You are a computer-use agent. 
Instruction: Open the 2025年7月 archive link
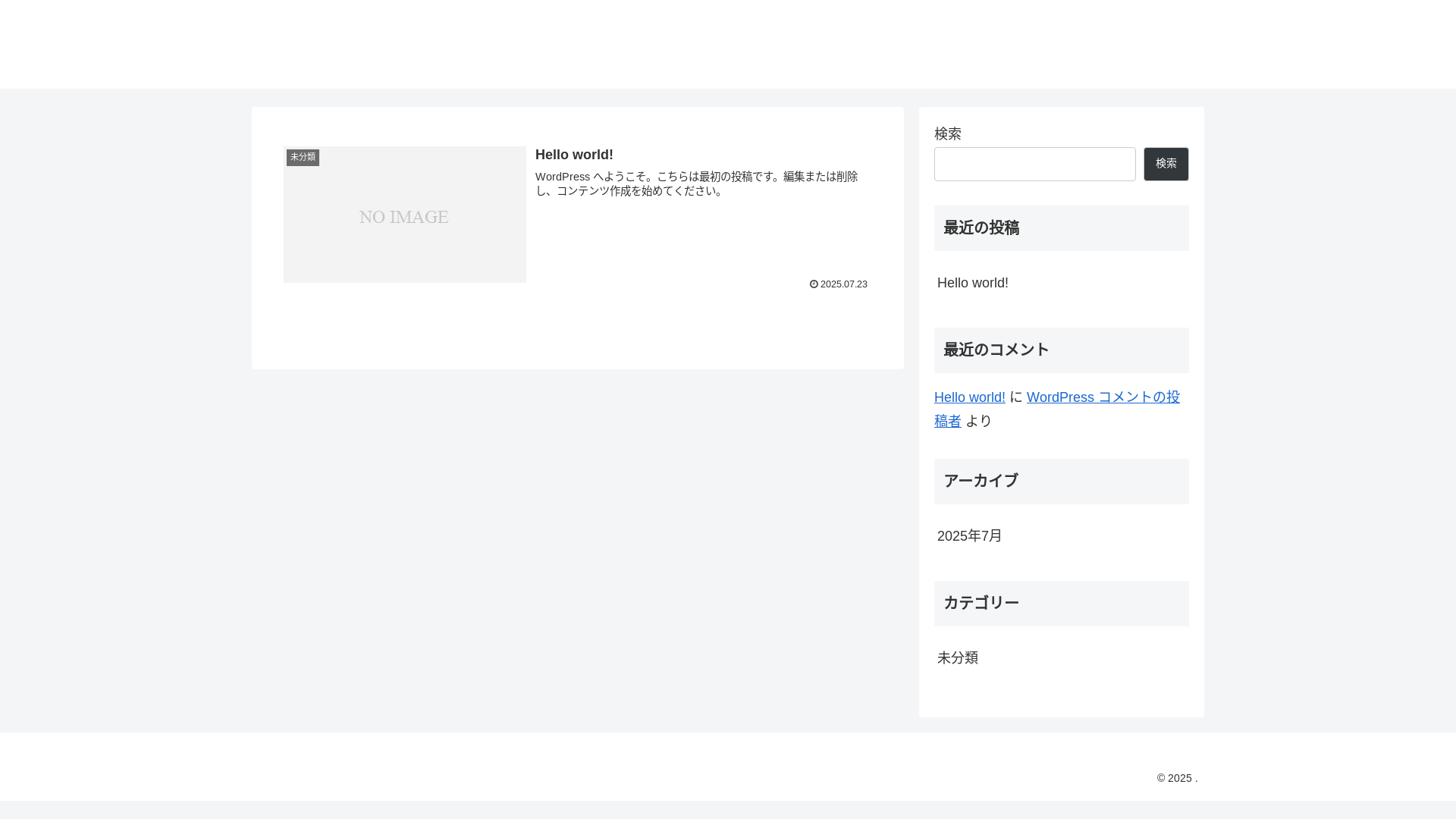[969, 536]
